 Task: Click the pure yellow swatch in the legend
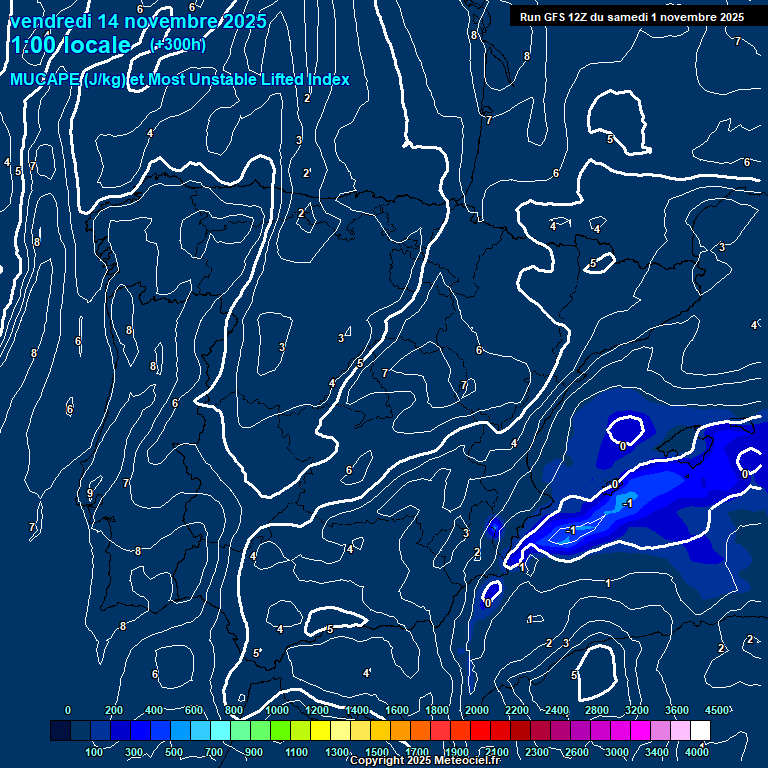(320, 730)
